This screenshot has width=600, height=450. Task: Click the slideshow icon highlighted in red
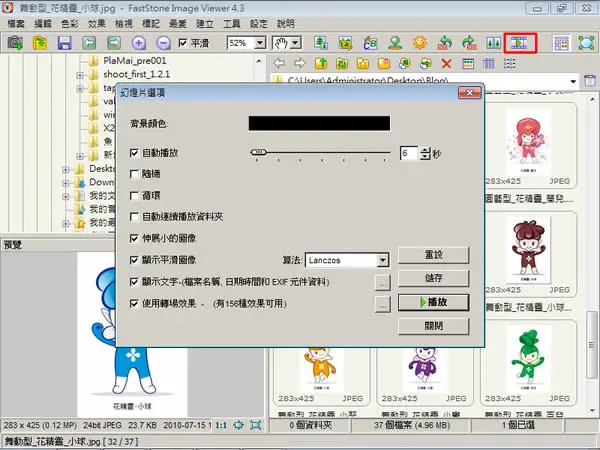pos(520,43)
